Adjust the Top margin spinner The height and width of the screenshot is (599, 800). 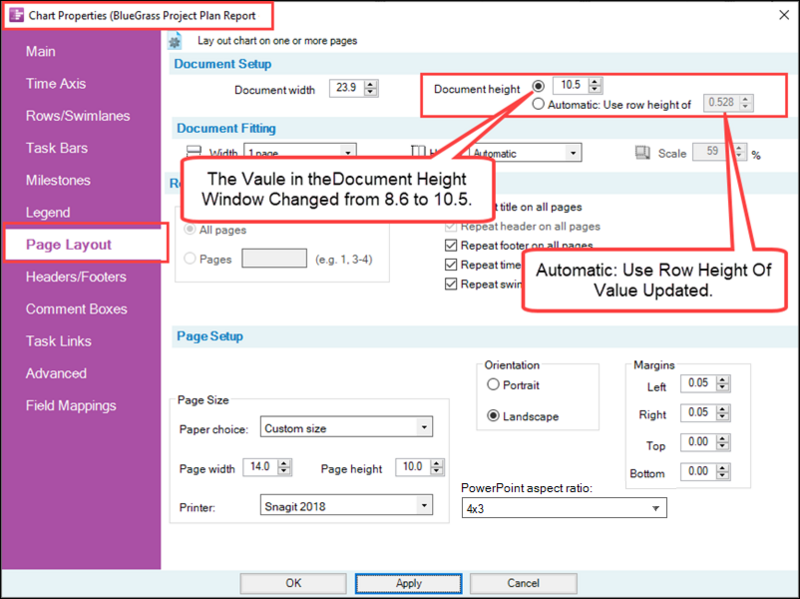(x=722, y=442)
